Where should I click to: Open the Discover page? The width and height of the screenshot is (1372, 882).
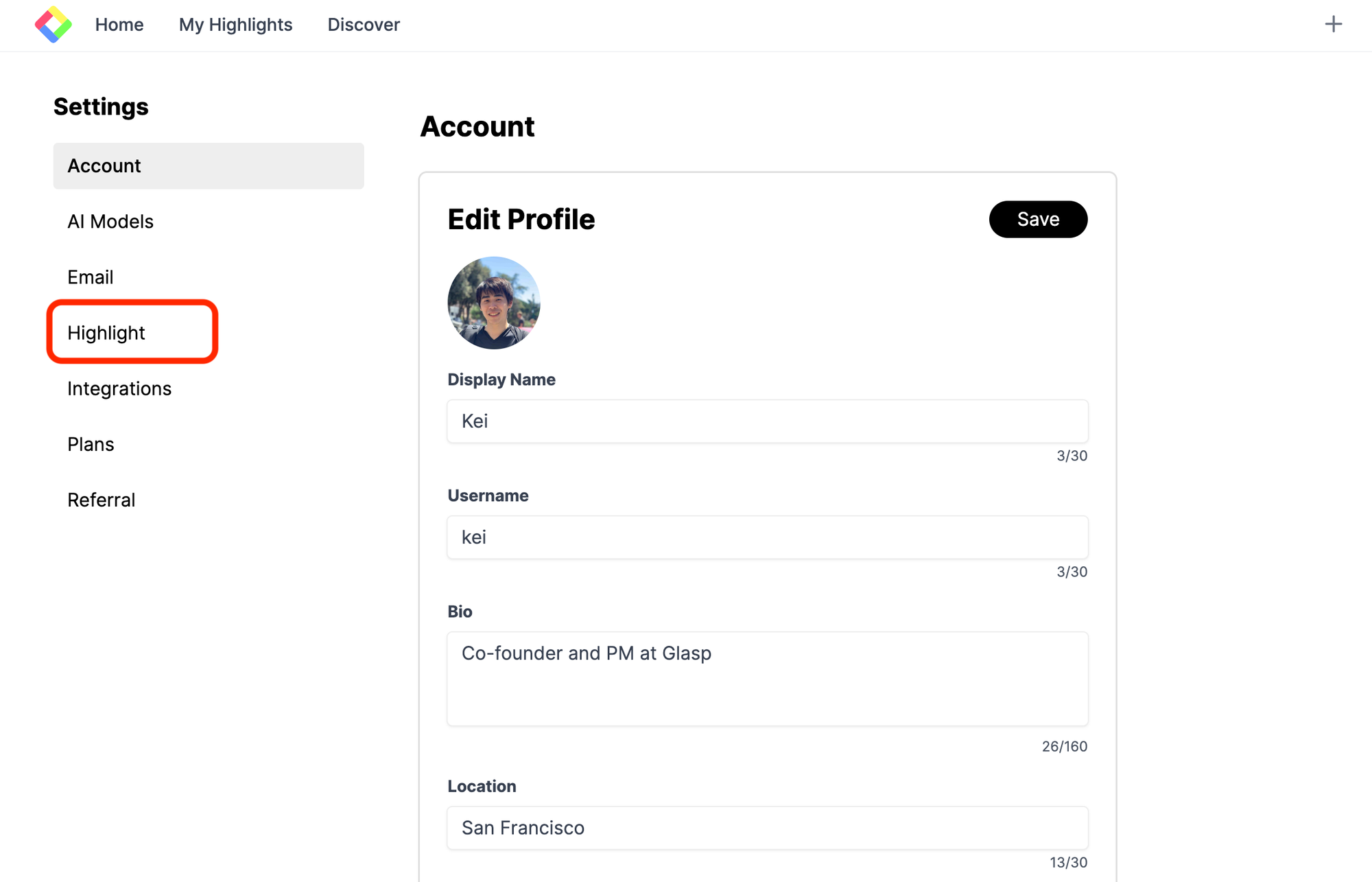coord(364,25)
